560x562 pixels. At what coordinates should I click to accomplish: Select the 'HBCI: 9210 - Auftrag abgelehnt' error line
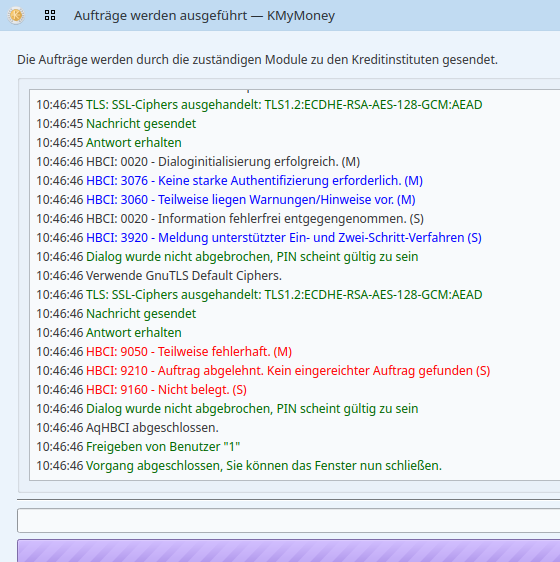click(263, 371)
